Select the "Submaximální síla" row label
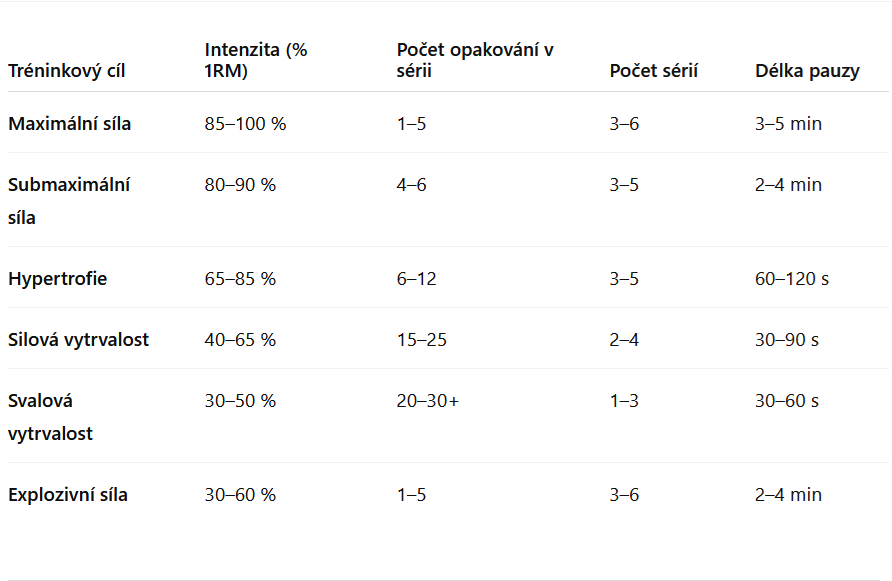This screenshot has height=581, width=892. coord(69,200)
